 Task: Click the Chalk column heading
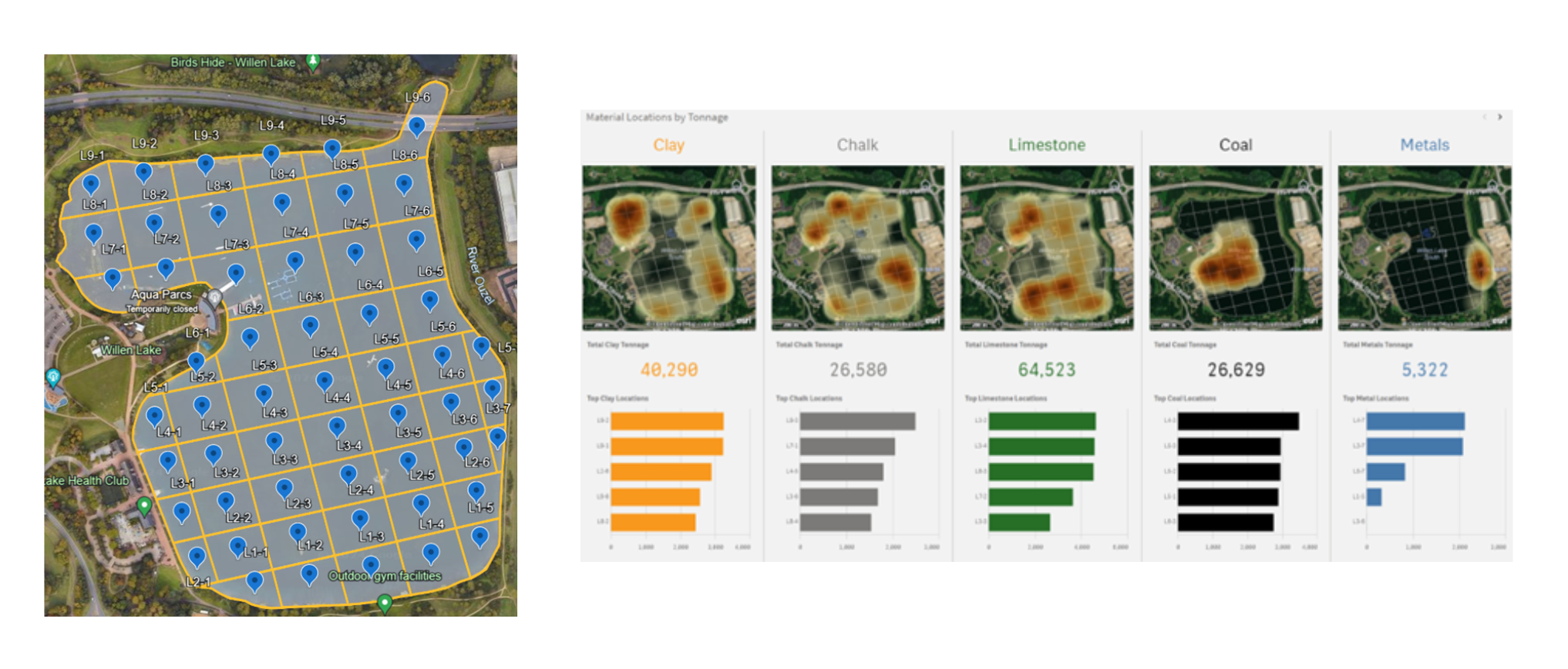(857, 145)
